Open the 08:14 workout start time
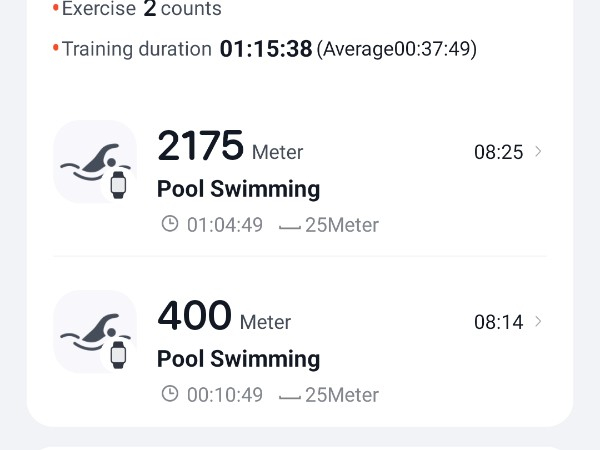600x450 pixels. pyautogui.click(x=498, y=322)
